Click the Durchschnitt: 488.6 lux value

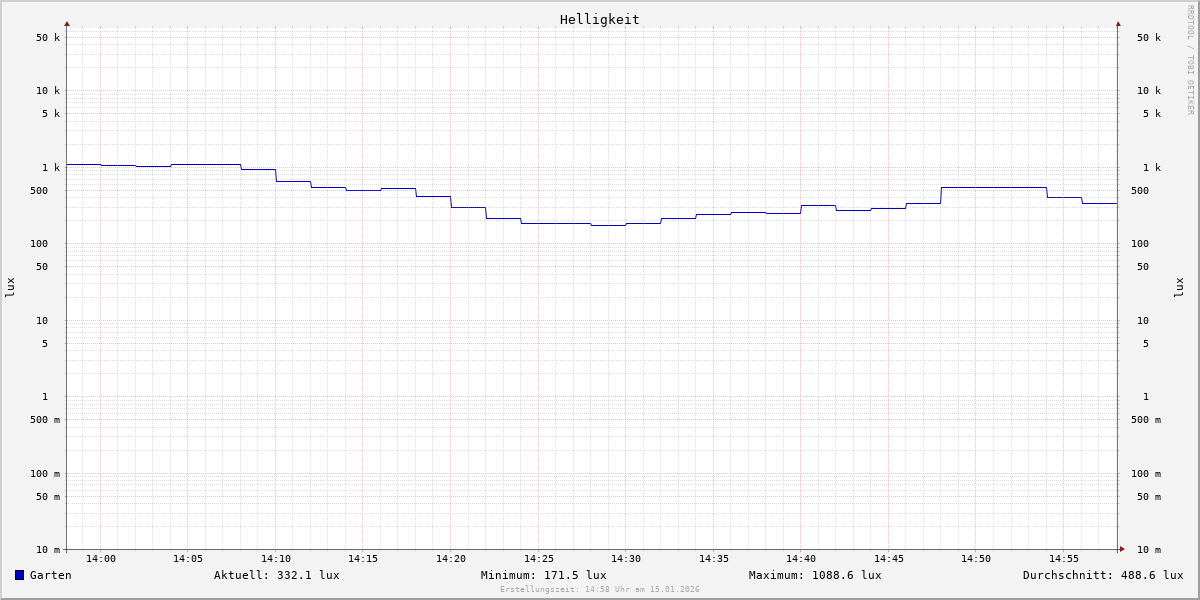coord(1102,575)
